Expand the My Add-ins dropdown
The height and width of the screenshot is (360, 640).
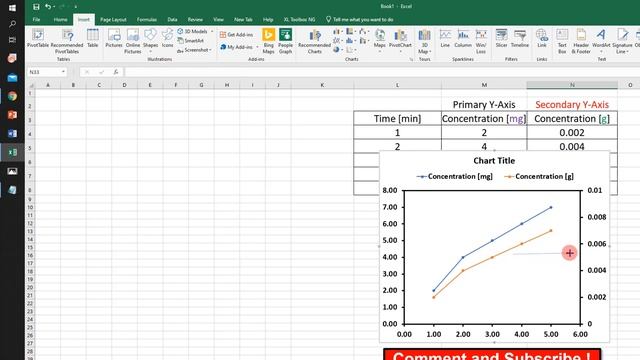coord(257,47)
